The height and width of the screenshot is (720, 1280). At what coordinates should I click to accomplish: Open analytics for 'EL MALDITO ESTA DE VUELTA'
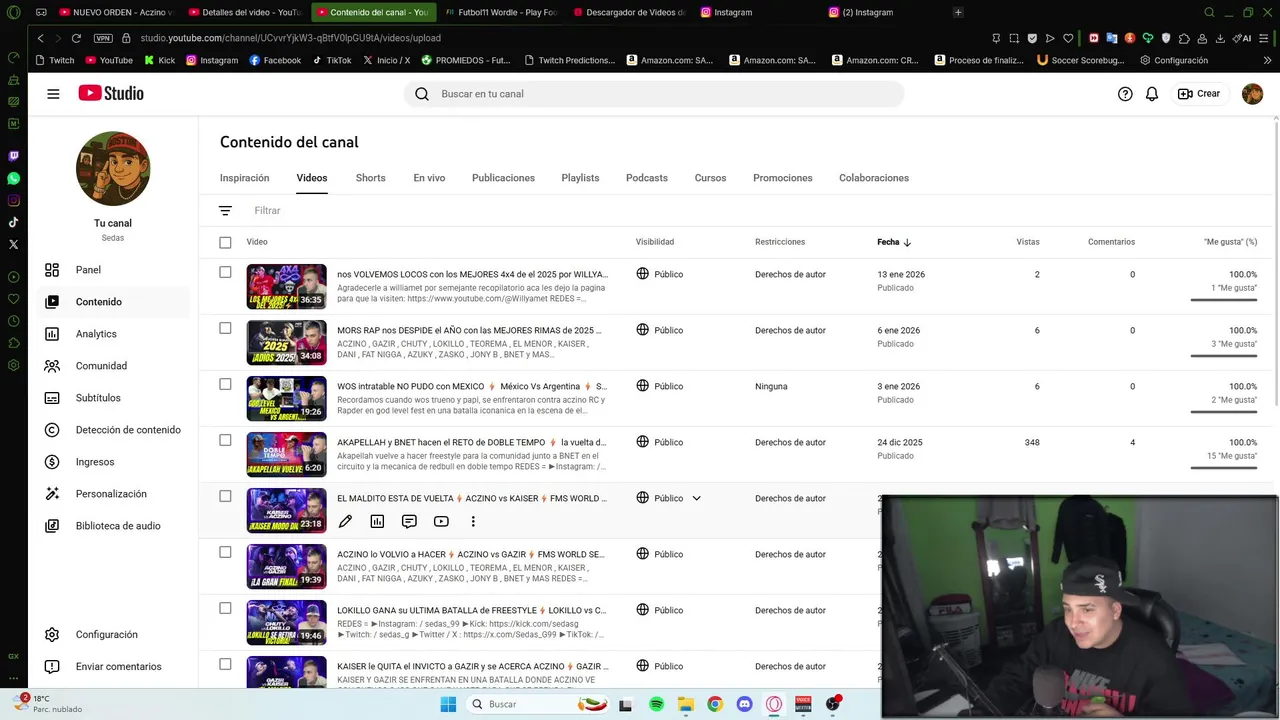377,521
